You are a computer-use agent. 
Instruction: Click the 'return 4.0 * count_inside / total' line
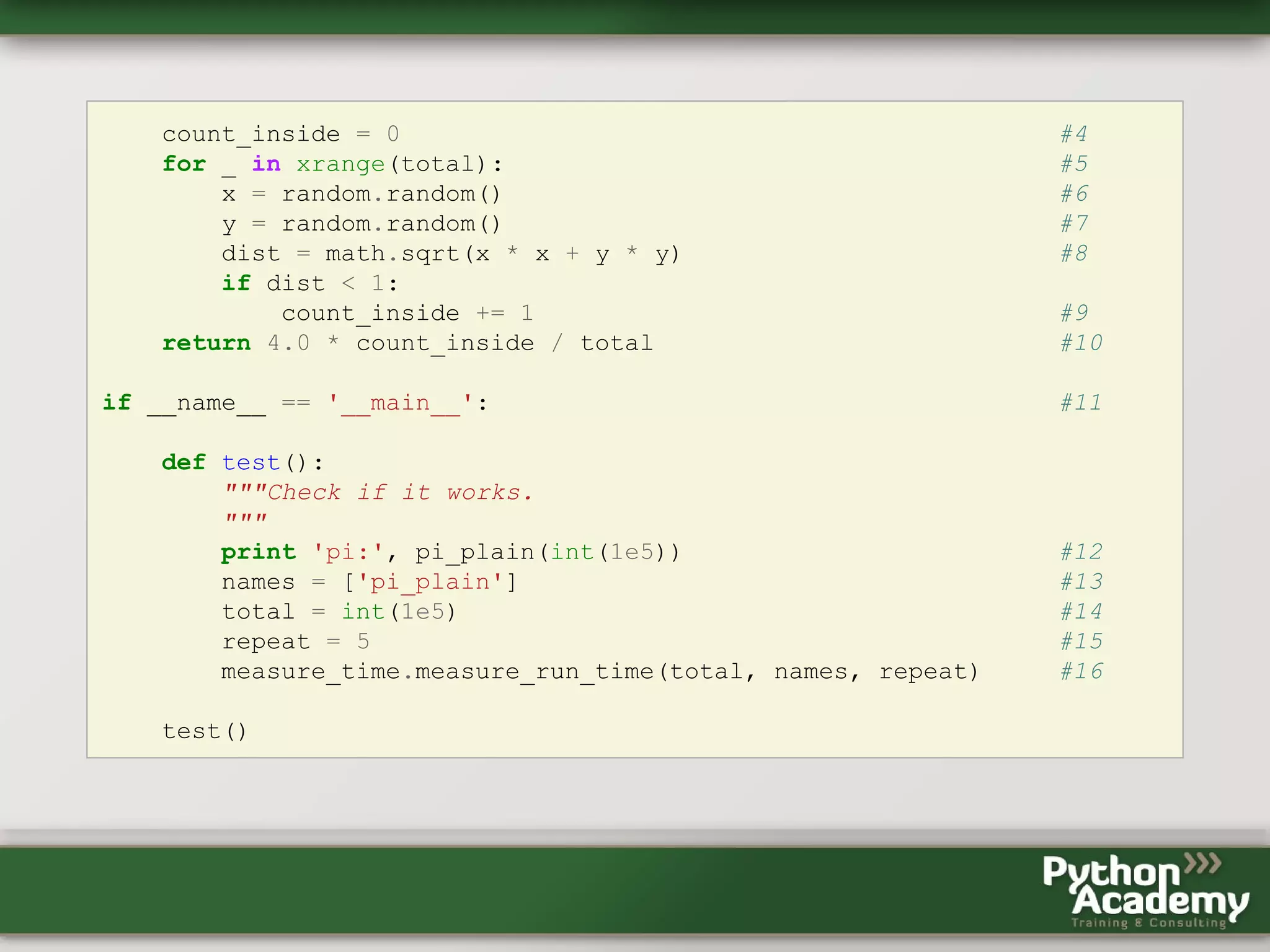pos(407,343)
